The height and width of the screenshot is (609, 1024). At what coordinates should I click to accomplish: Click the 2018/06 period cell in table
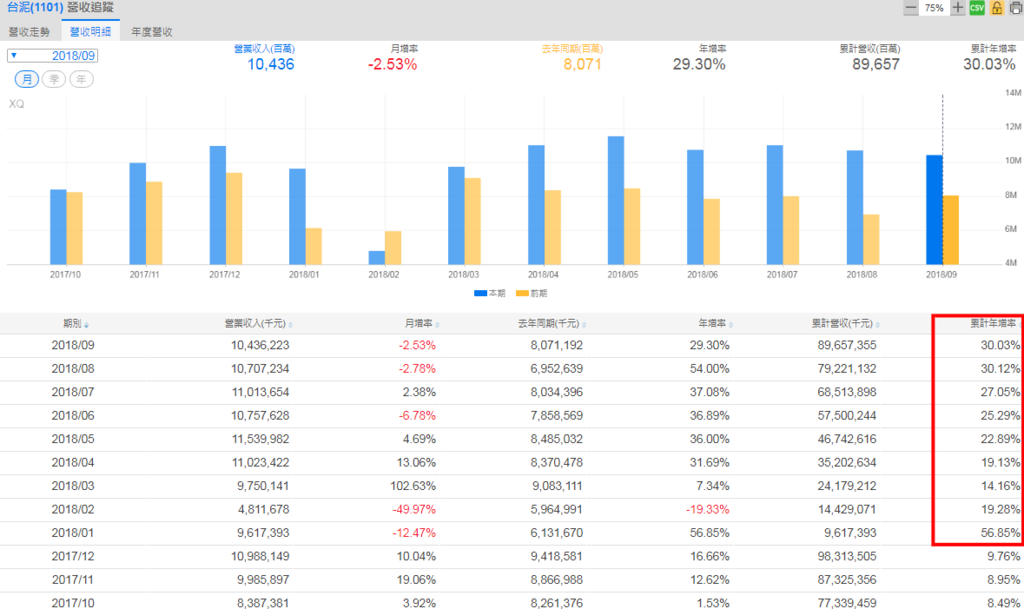(73, 416)
